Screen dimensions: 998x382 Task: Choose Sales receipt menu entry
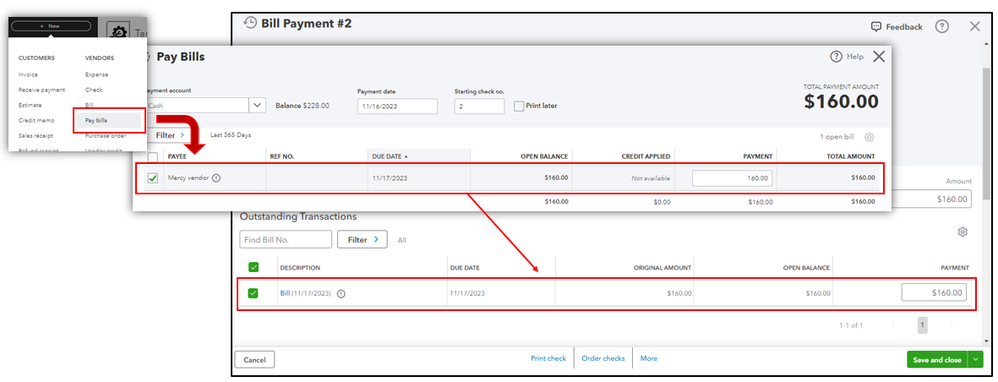(x=36, y=136)
